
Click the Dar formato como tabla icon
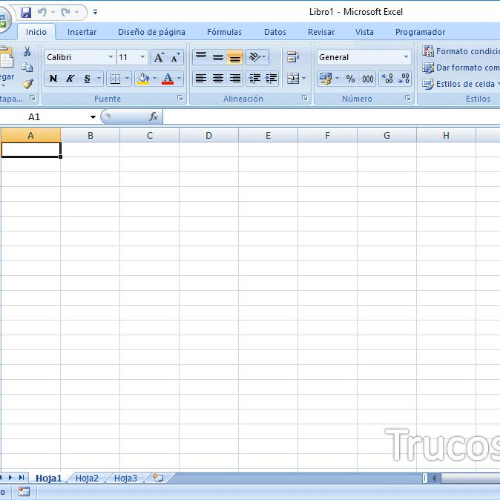[x=428, y=68]
